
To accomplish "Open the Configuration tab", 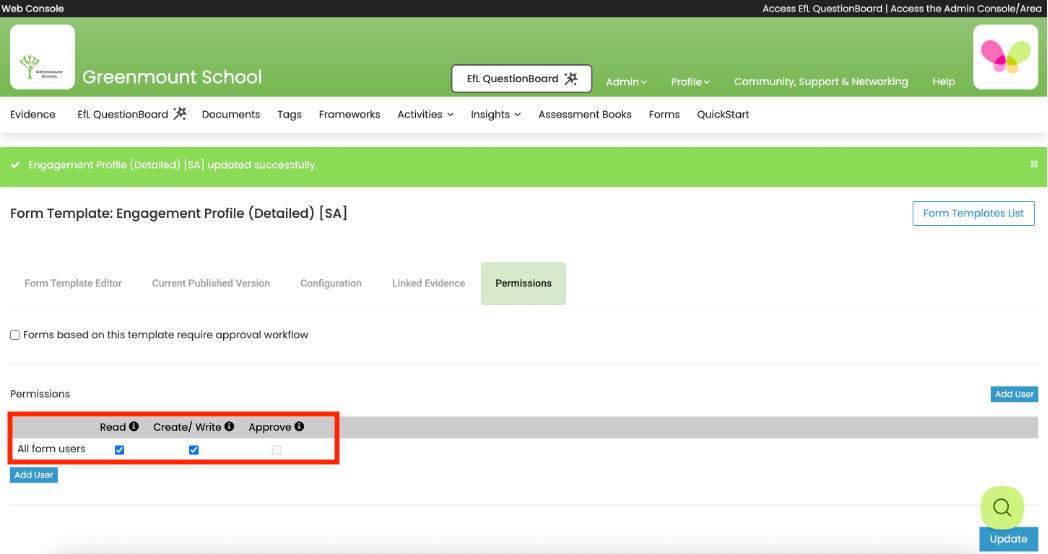I will (x=331, y=283).
